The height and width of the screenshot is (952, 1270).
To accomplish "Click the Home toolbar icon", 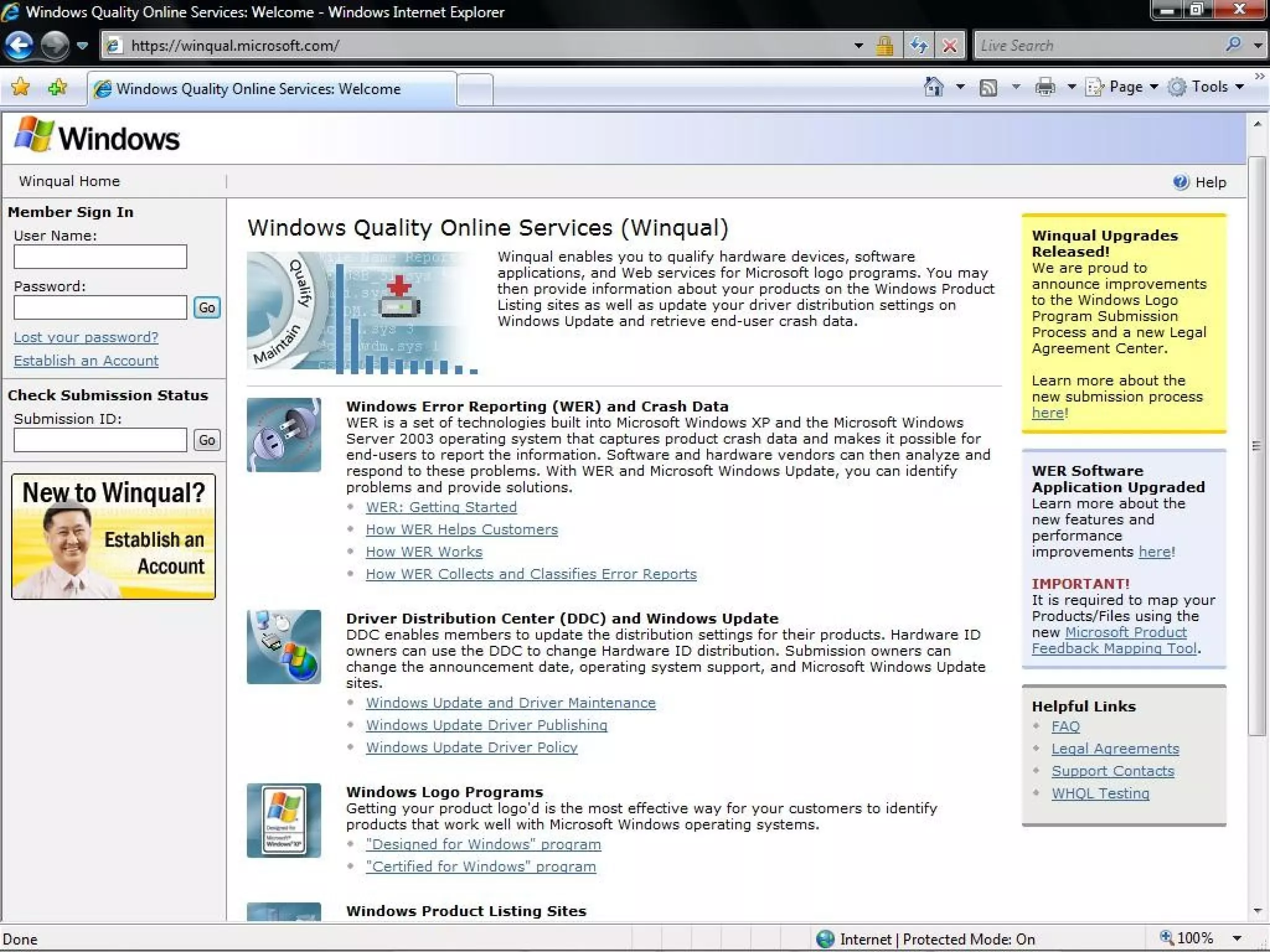I will [933, 87].
